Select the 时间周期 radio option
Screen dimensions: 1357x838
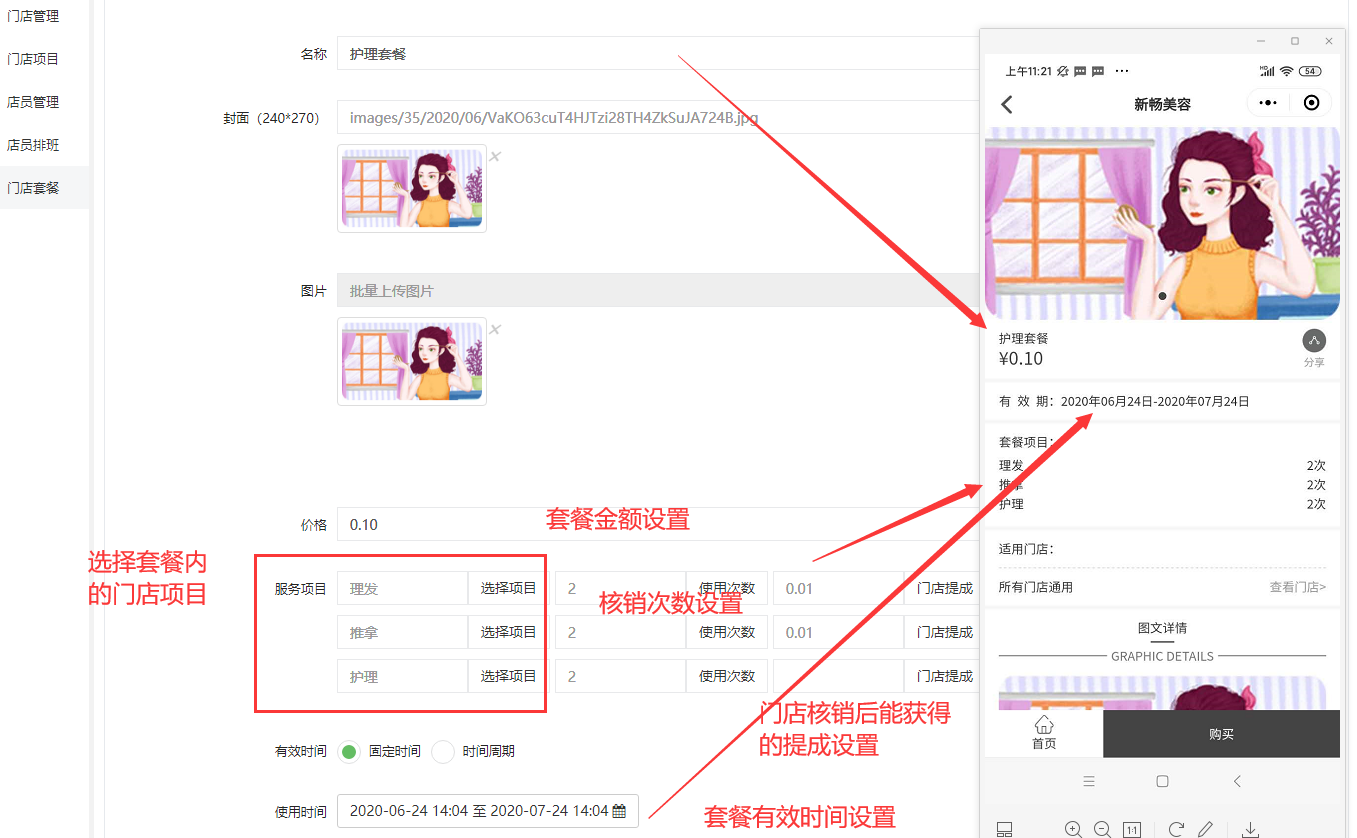tap(442, 752)
